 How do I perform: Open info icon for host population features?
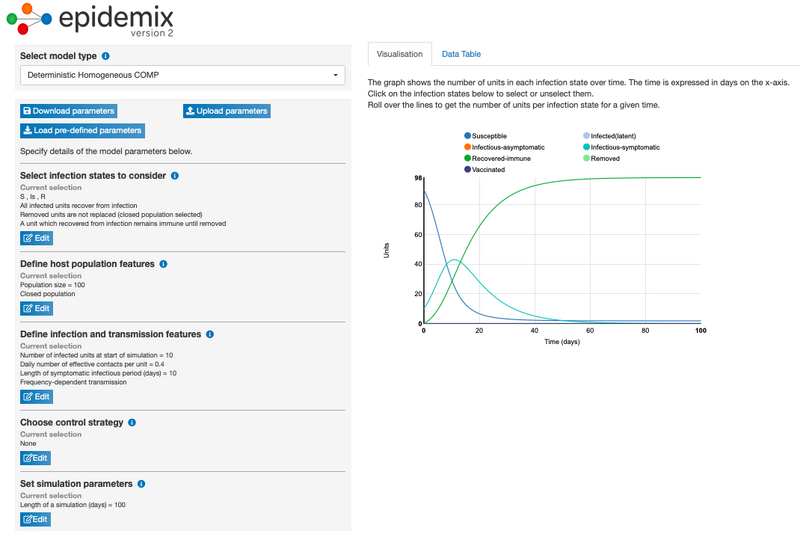point(163,264)
